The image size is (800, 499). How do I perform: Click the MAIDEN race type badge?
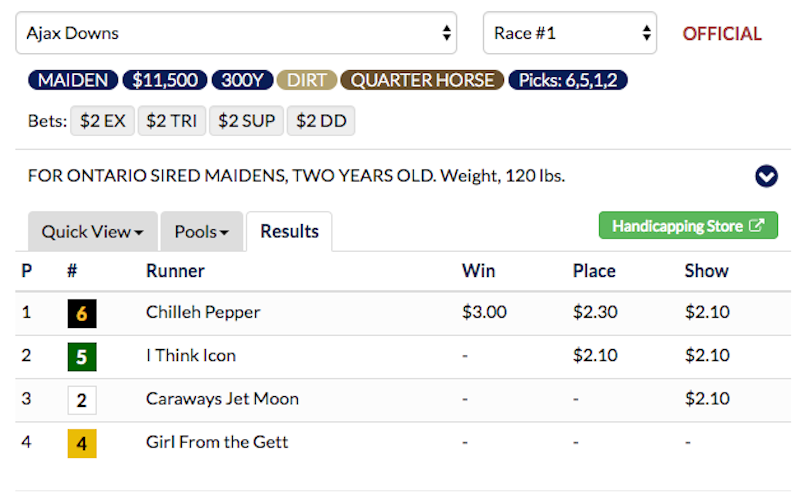point(73,80)
